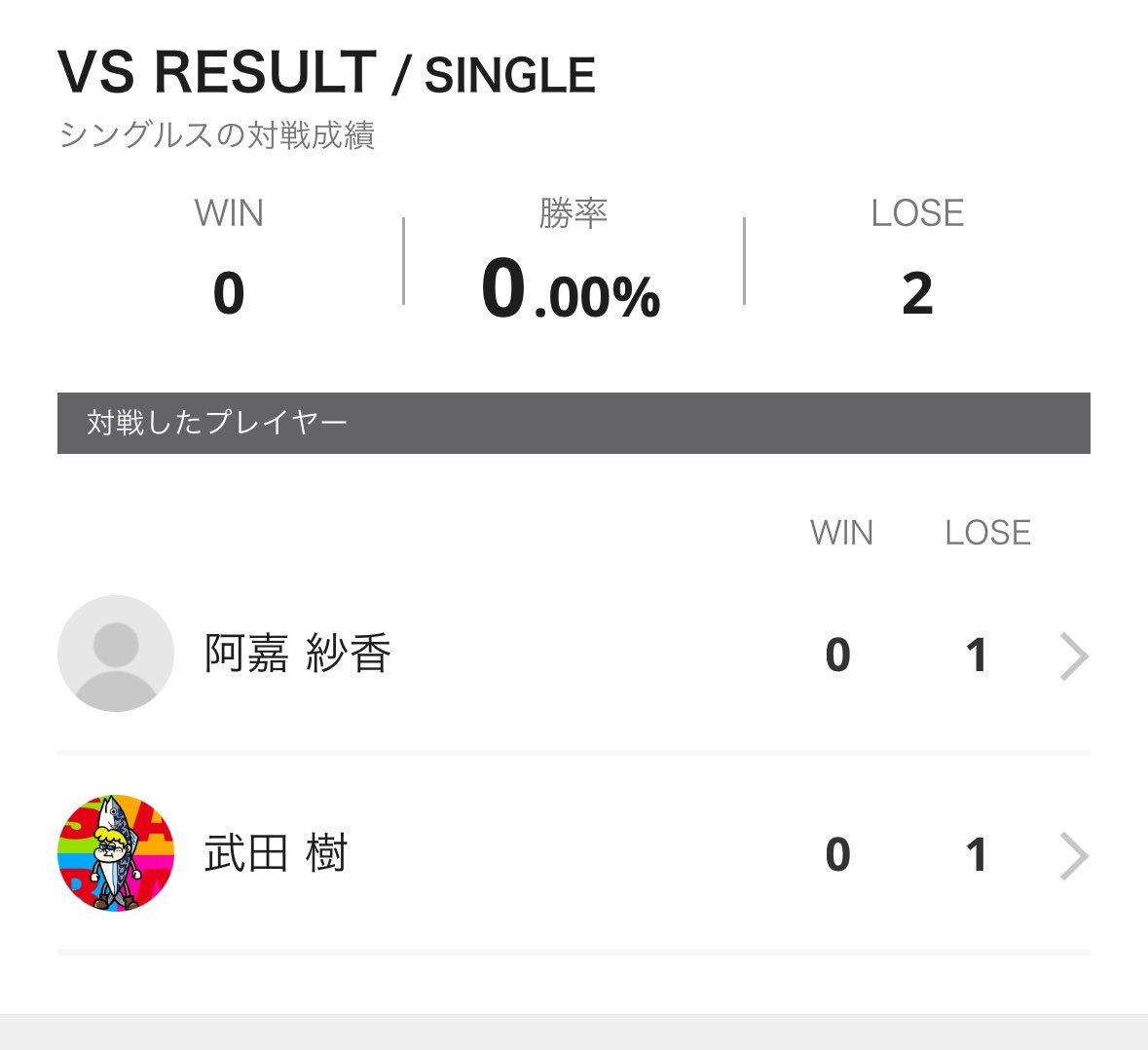1148x1050 pixels.
Task: Expand details chevron for 武田 樹
Action: [x=1074, y=856]
